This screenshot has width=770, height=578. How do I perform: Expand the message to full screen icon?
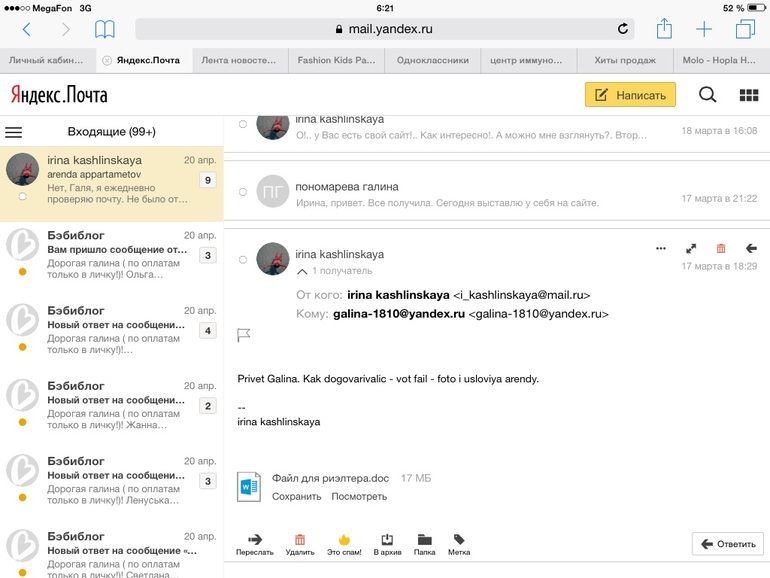(690, 248)
